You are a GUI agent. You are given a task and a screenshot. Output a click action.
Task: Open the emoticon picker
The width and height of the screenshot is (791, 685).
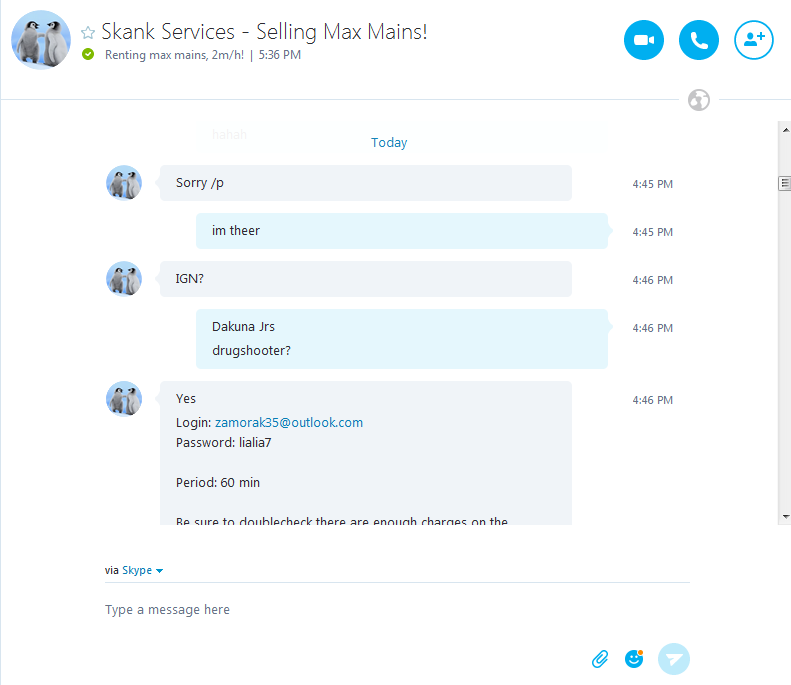point(634,658)
